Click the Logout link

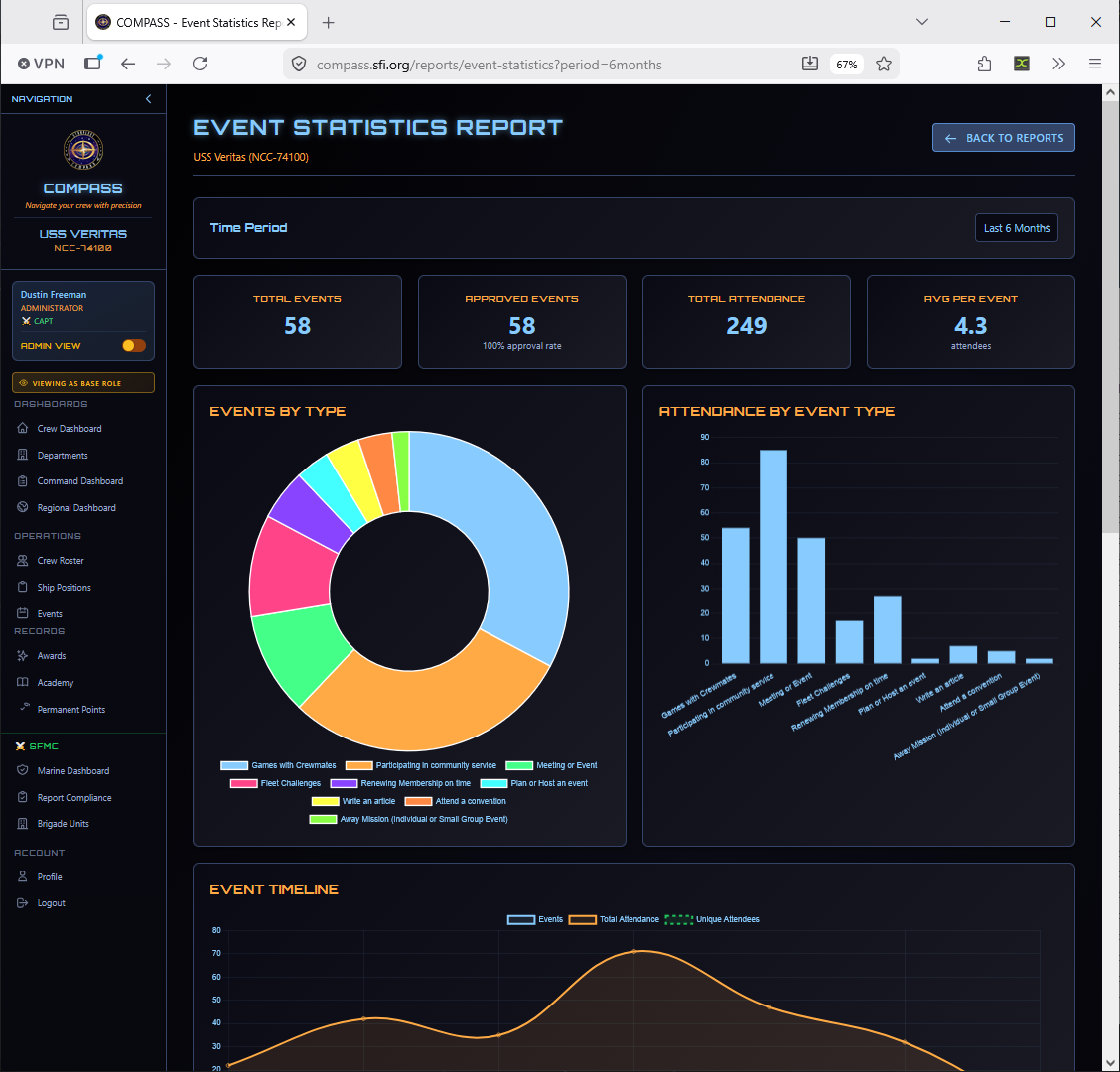[51, 903]
